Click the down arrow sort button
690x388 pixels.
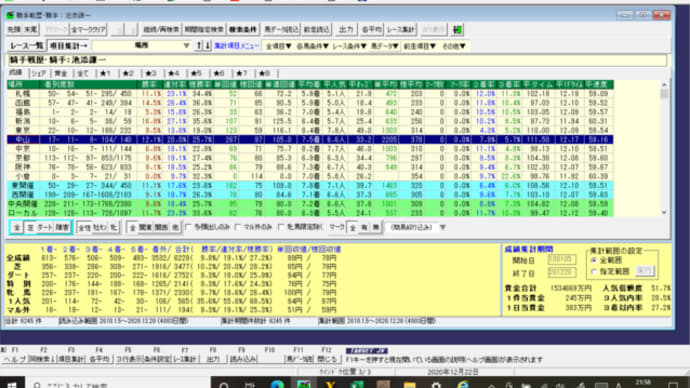tap(207, 45)
